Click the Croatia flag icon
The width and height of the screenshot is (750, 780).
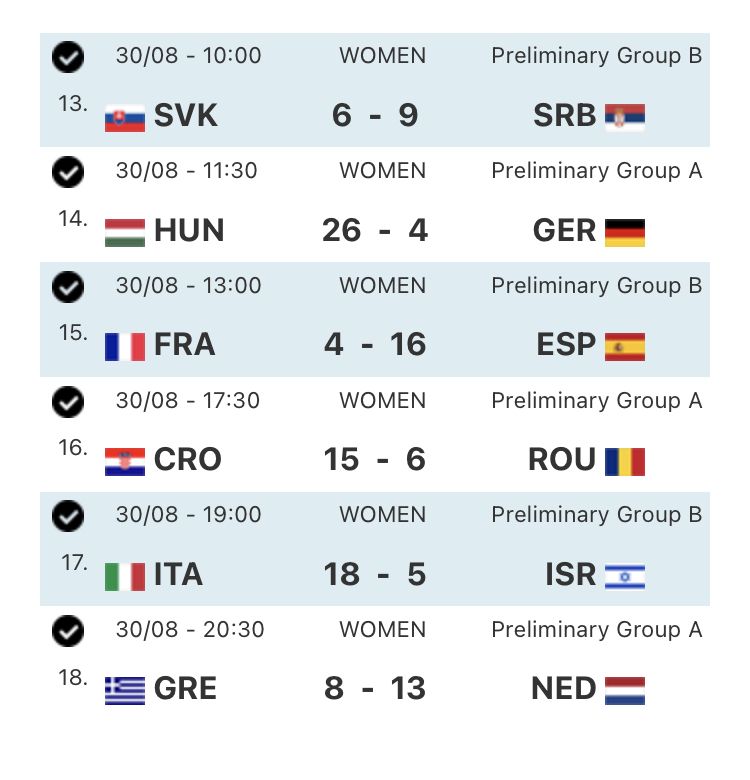click(125, 462)
